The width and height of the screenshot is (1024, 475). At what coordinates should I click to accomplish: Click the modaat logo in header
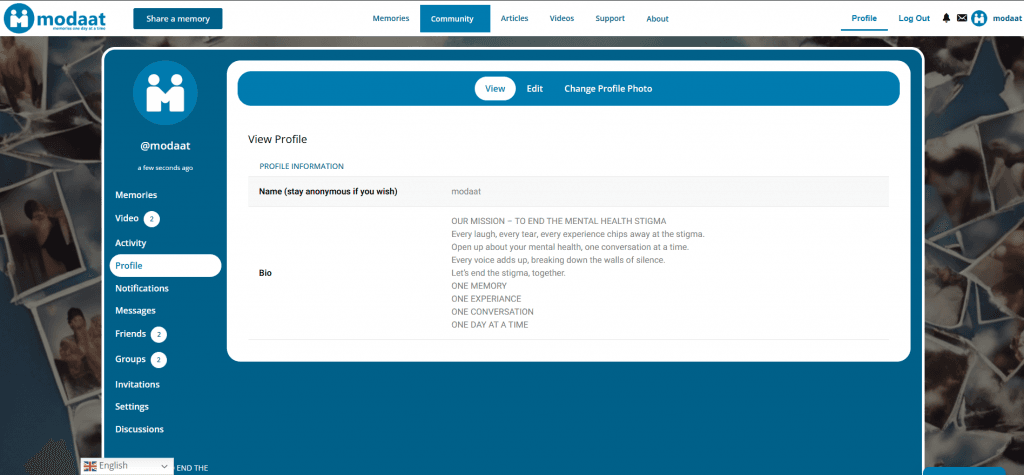55,18
